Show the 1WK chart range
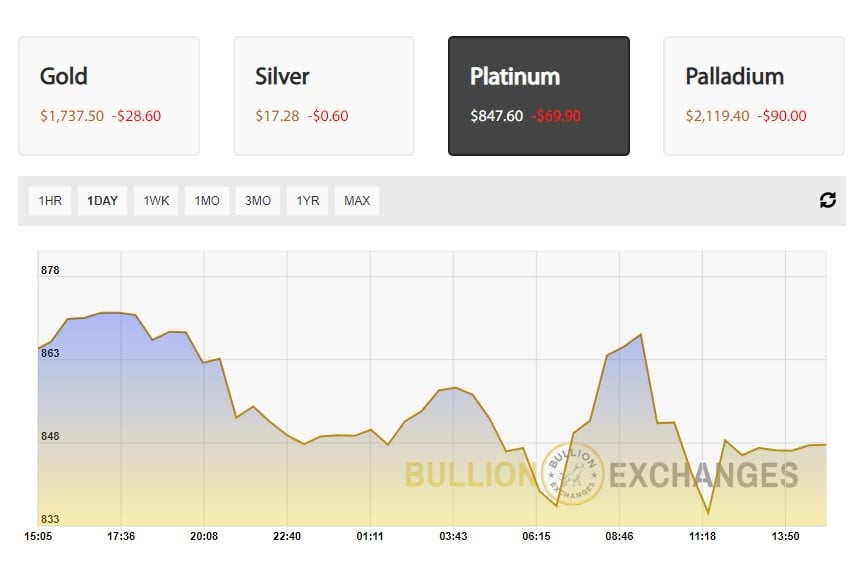The width and height of the screenshot is (863, 563). click(x=156, y=201)
